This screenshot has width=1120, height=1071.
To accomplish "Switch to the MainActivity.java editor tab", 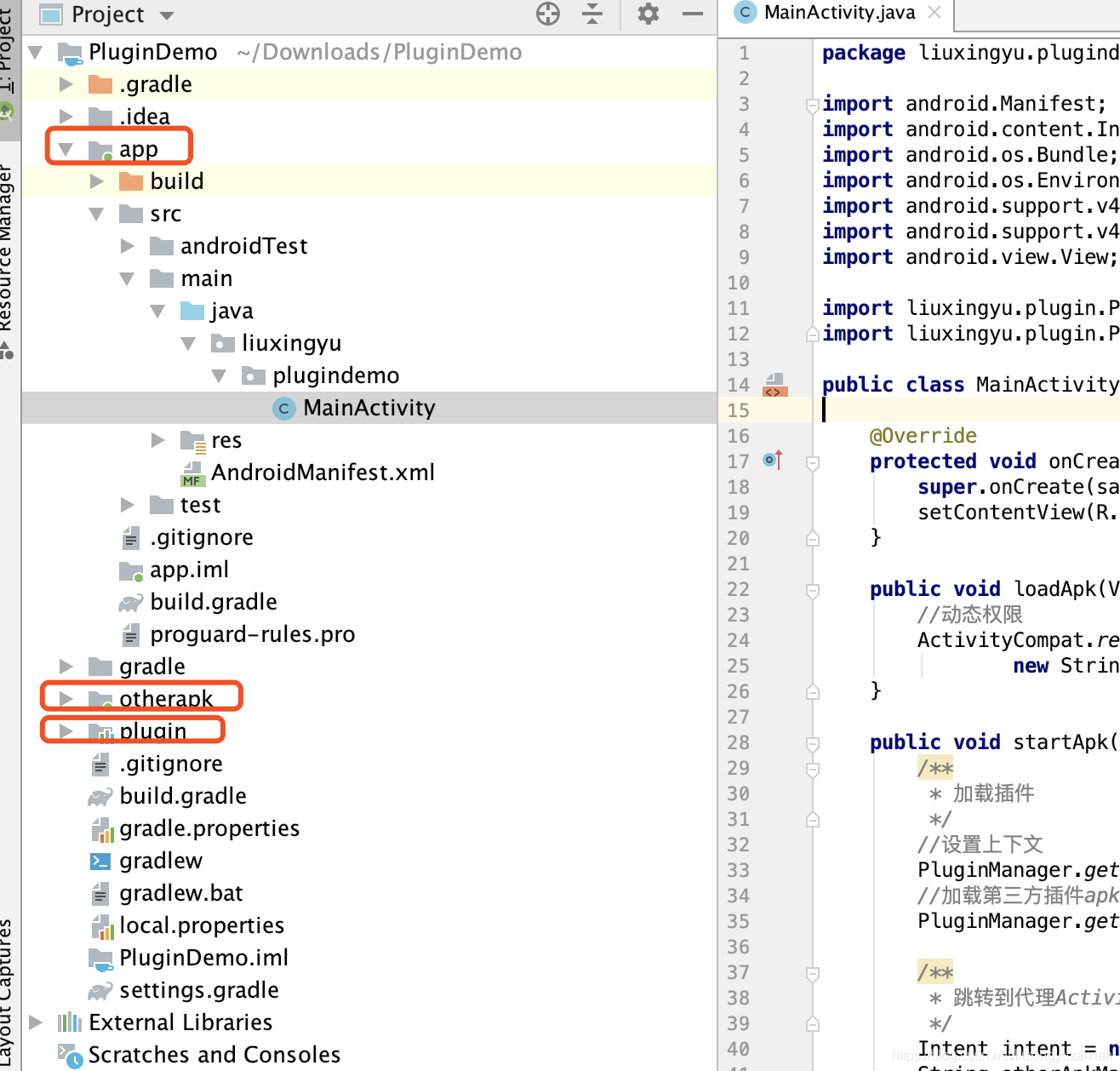I will pos(839,13).
